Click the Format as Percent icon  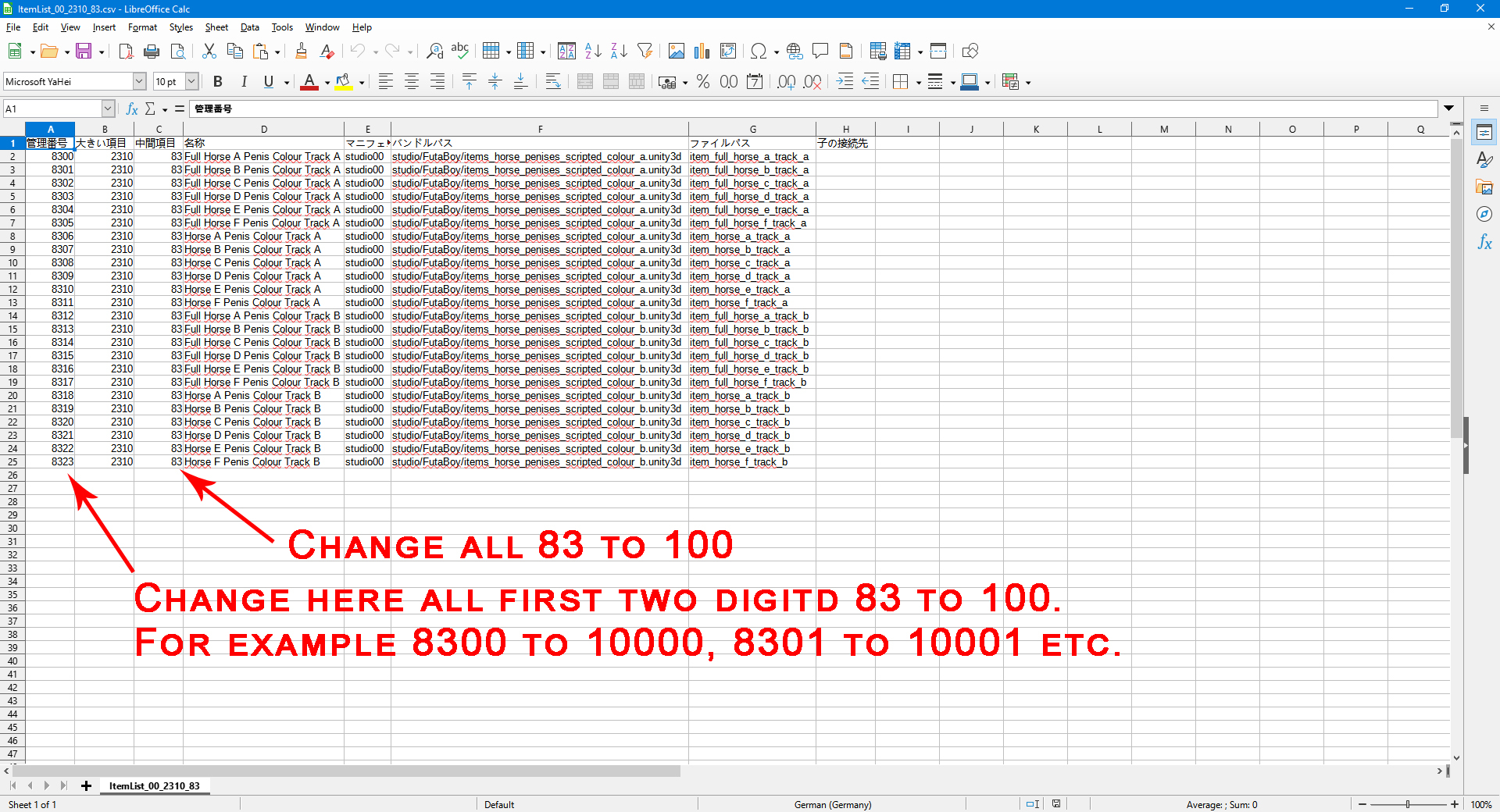[x=702, y=82]
